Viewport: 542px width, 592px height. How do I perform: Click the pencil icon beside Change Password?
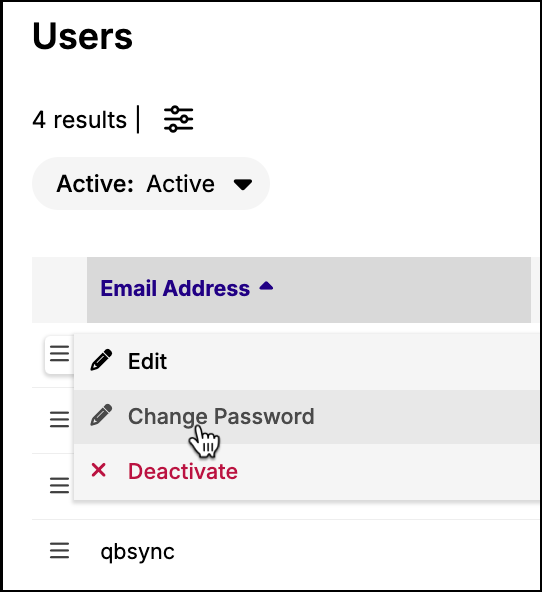101,415
